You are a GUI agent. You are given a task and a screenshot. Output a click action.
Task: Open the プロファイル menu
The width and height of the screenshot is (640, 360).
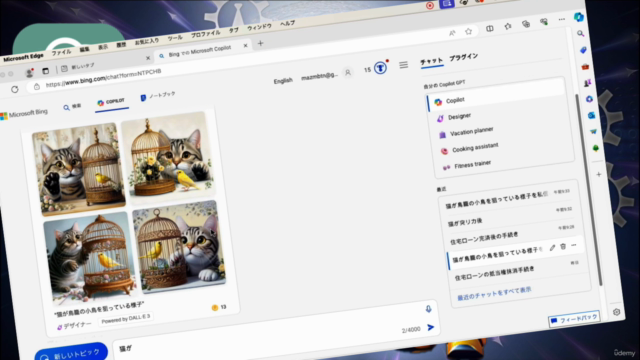[205, 34]
